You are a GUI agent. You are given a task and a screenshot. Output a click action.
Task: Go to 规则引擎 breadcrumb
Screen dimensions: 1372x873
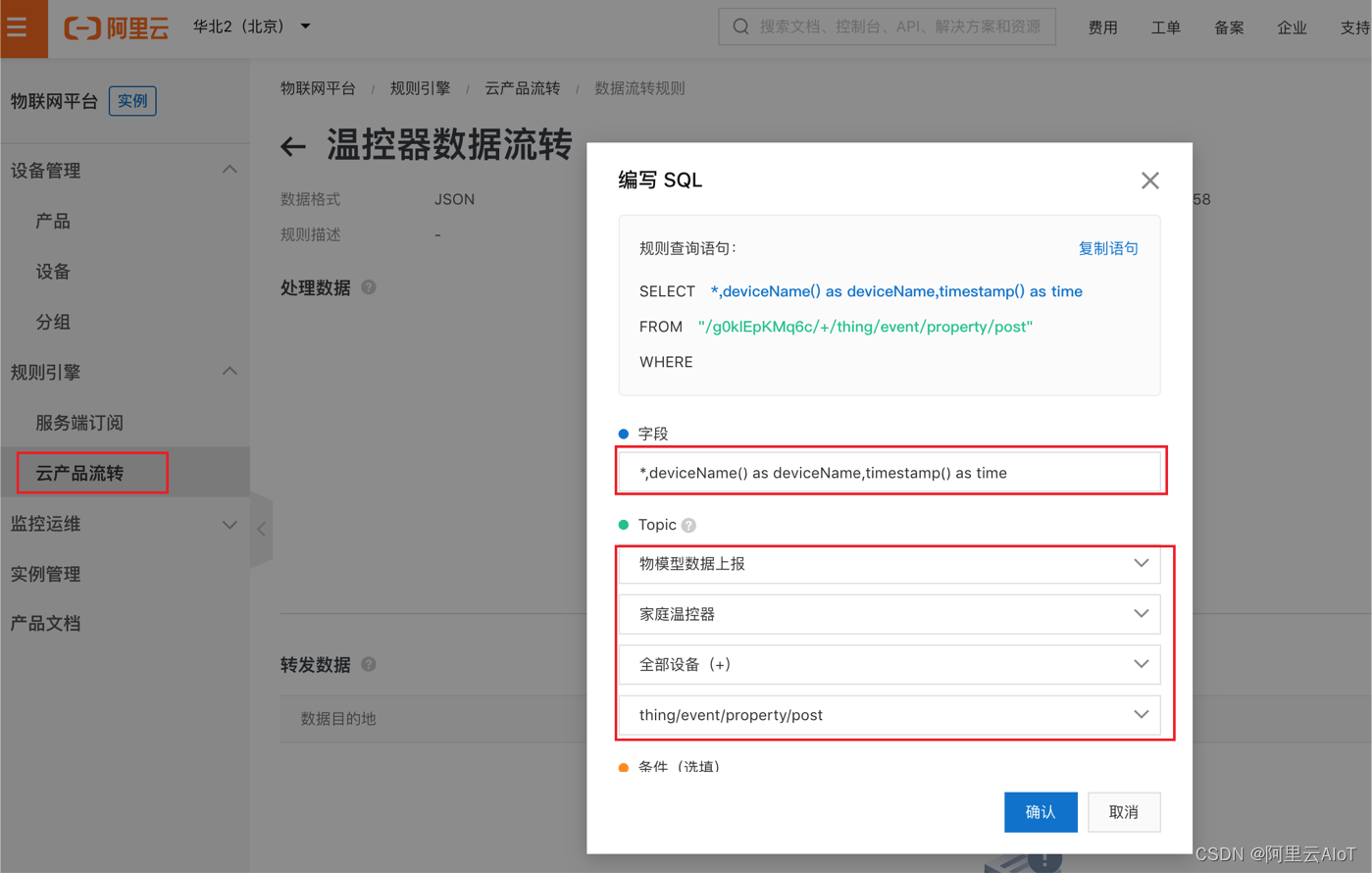click(x=420, y=88)
